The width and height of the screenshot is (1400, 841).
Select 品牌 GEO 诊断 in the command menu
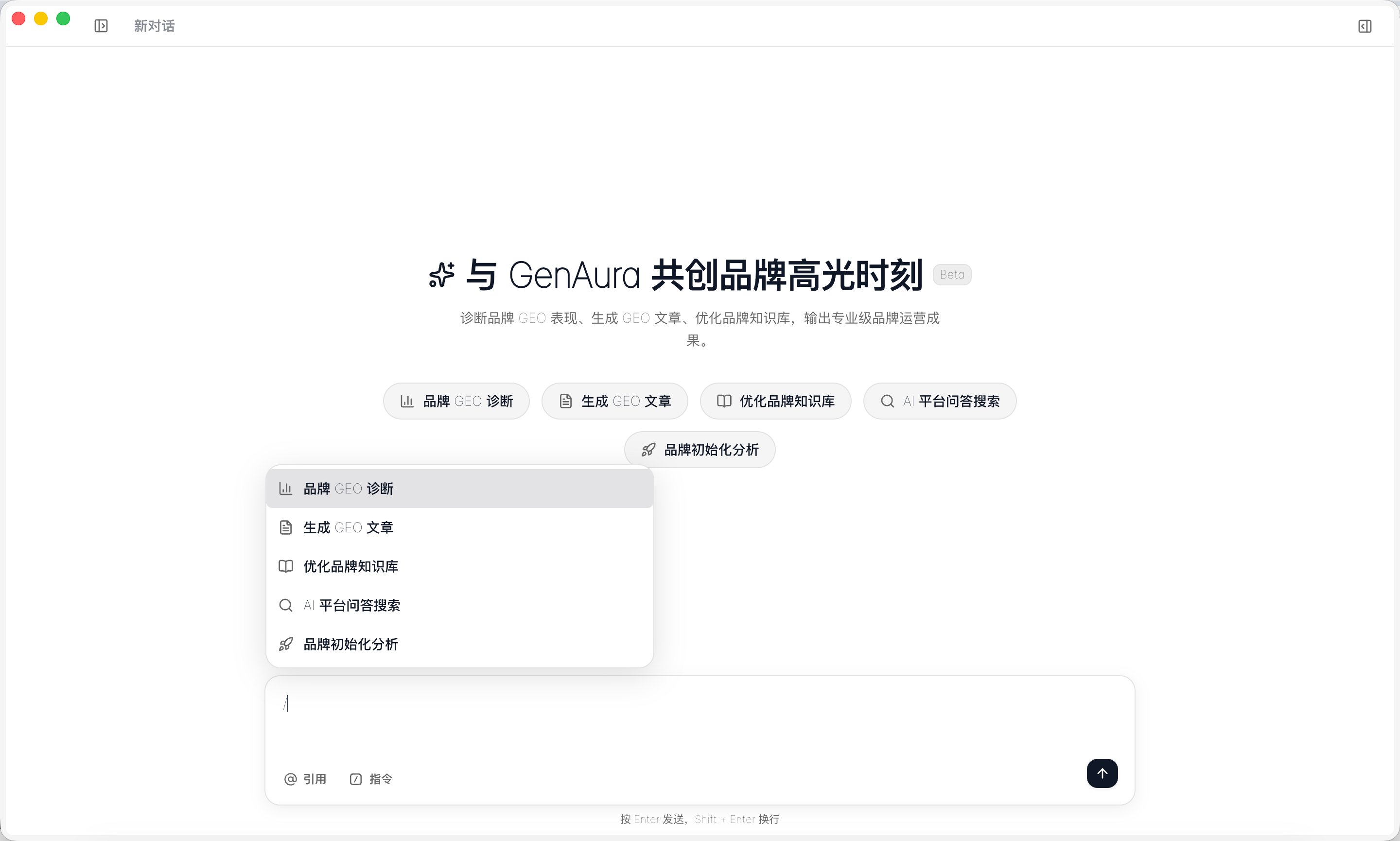click(x=459, y=489)
